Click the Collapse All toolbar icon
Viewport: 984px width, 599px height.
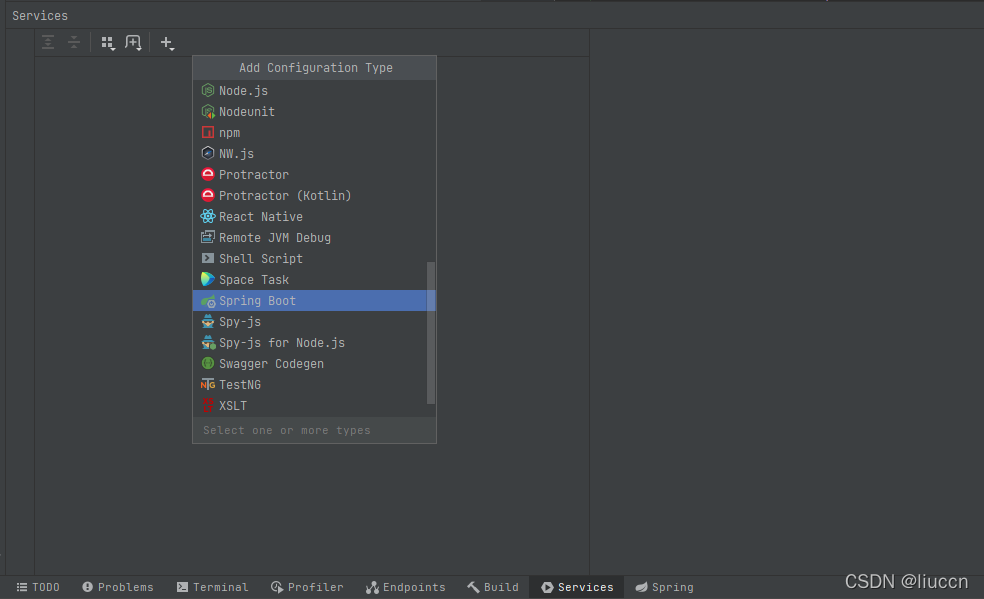[x=74, y=43]
